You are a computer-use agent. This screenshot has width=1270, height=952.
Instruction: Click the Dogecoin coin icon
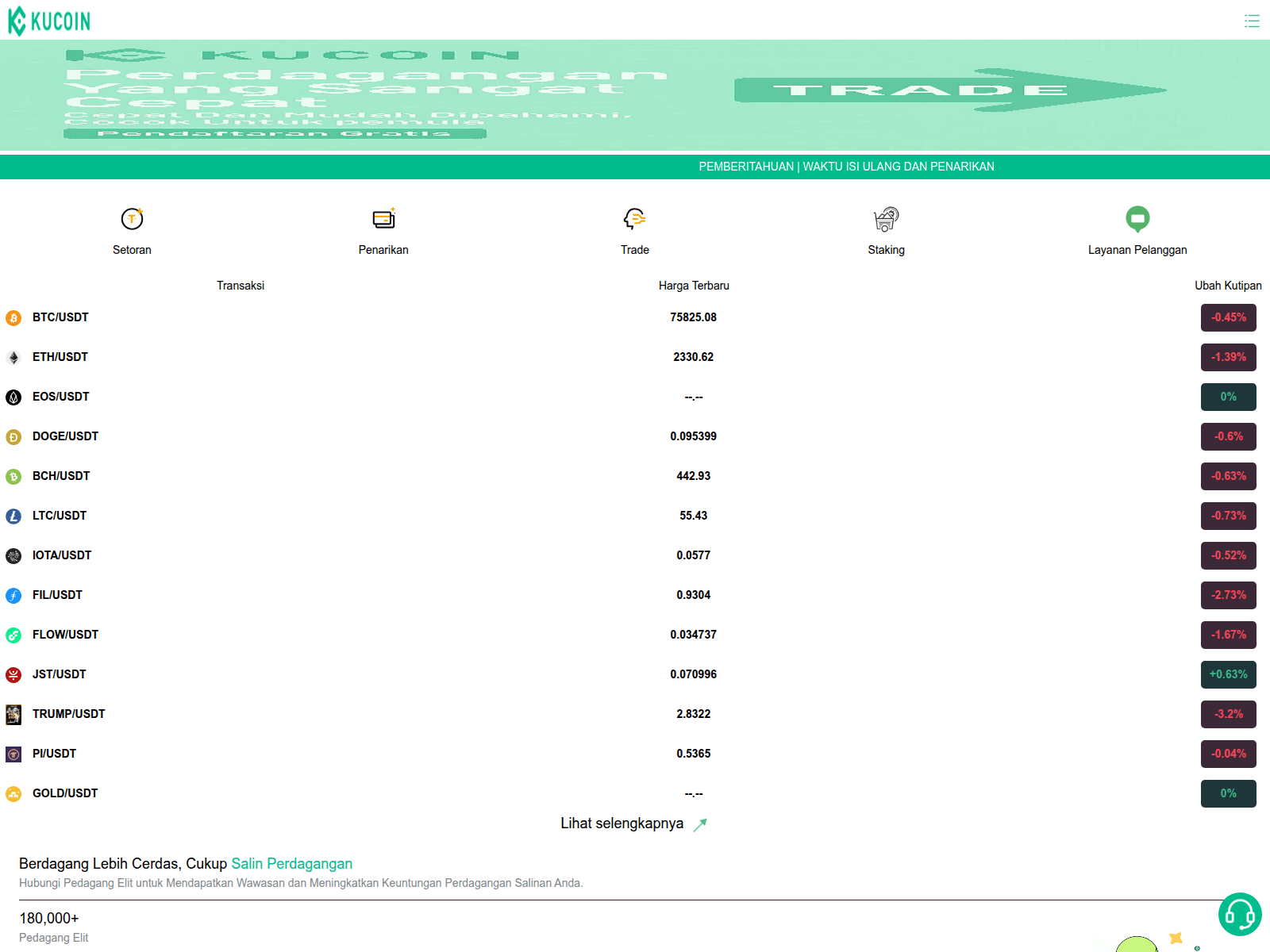(13, 437)
